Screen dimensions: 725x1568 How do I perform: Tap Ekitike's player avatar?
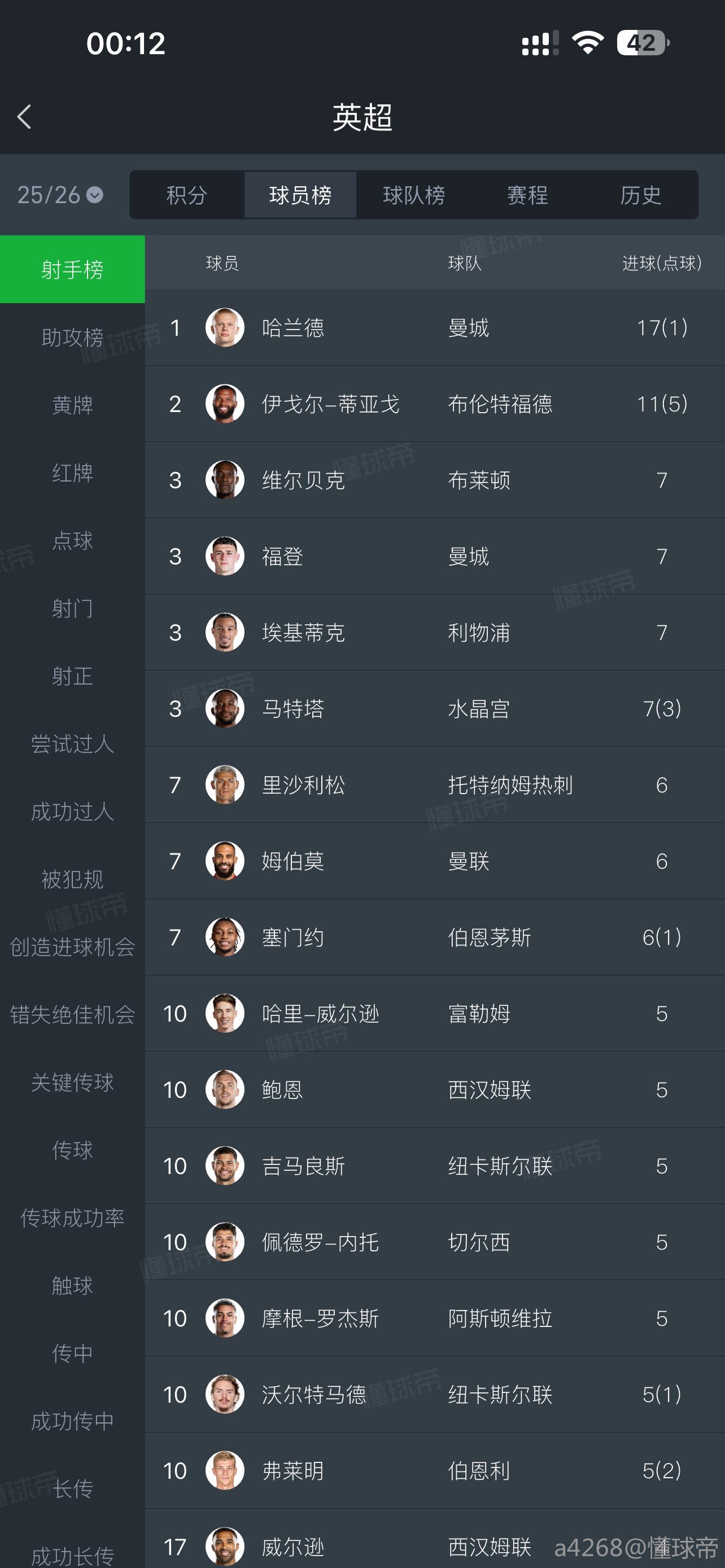(225, 632)
